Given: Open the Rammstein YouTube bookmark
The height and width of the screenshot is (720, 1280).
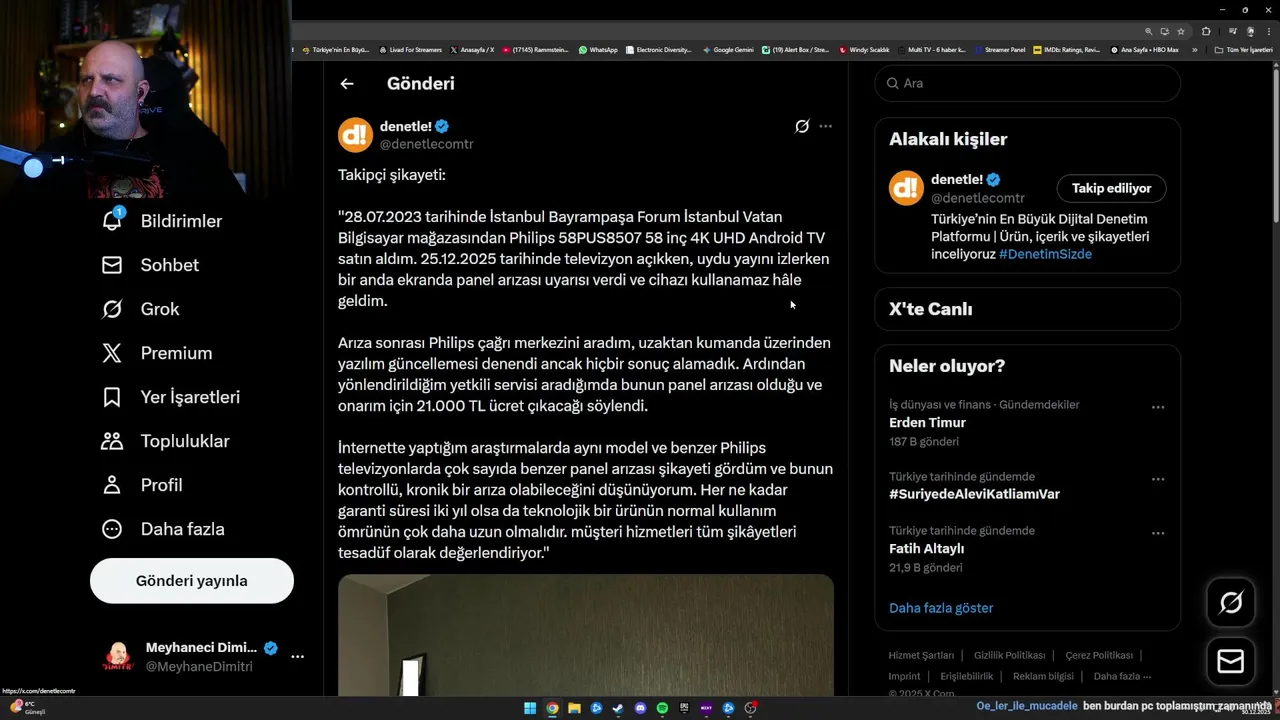Looking at the screenshot, I should [x=536, y=49].
